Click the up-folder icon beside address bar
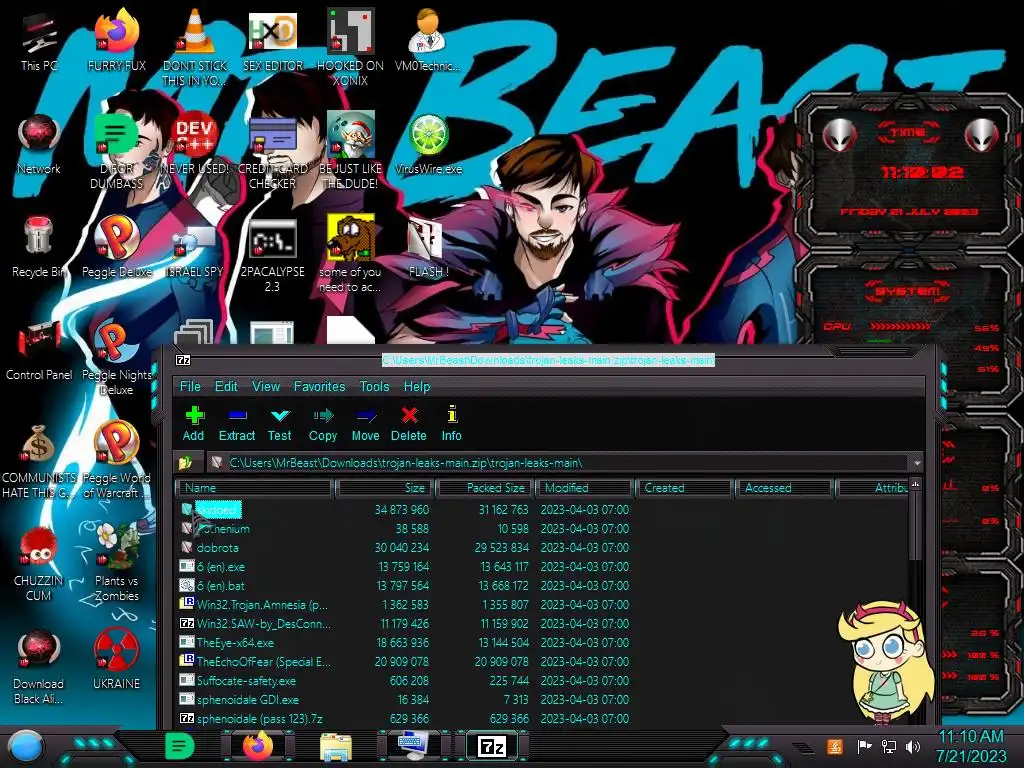 (x=185, y=462)
